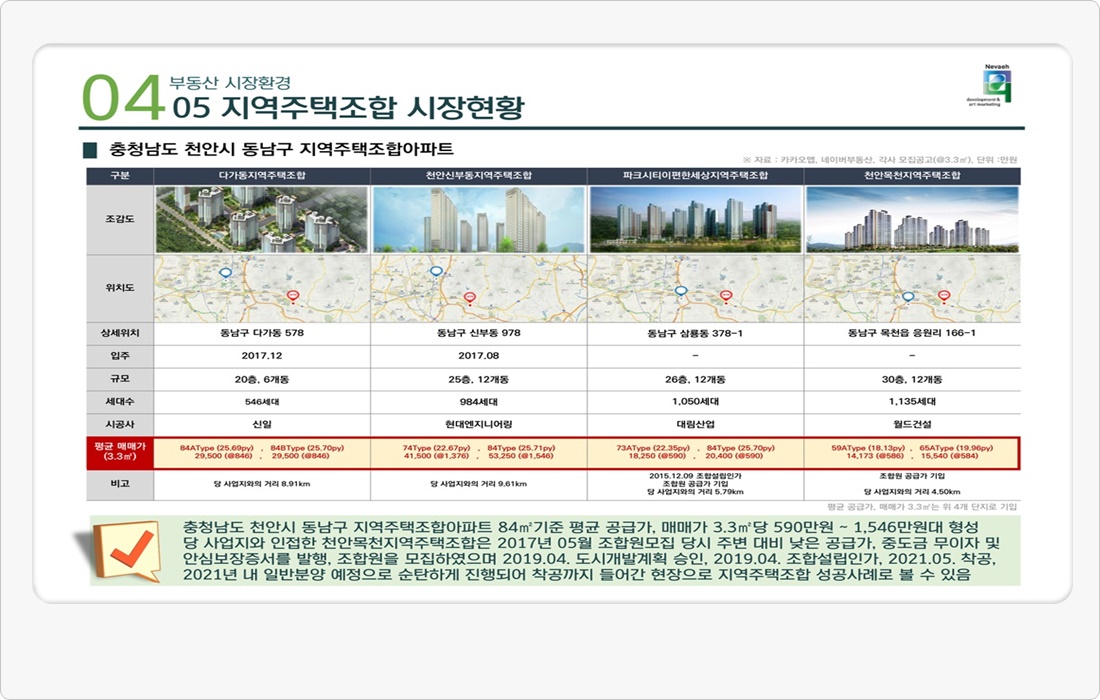Select the 위치도 row label

[120, 288]
